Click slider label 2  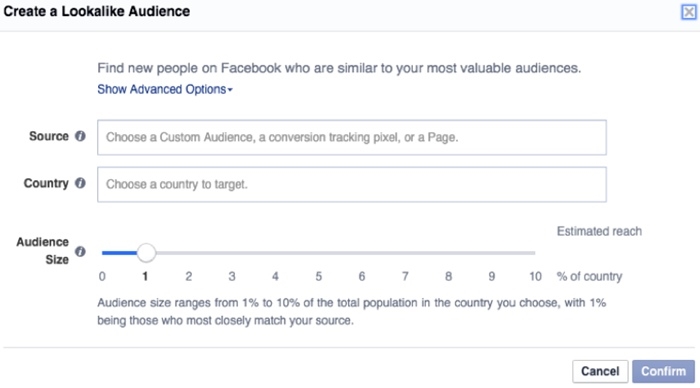189,276
